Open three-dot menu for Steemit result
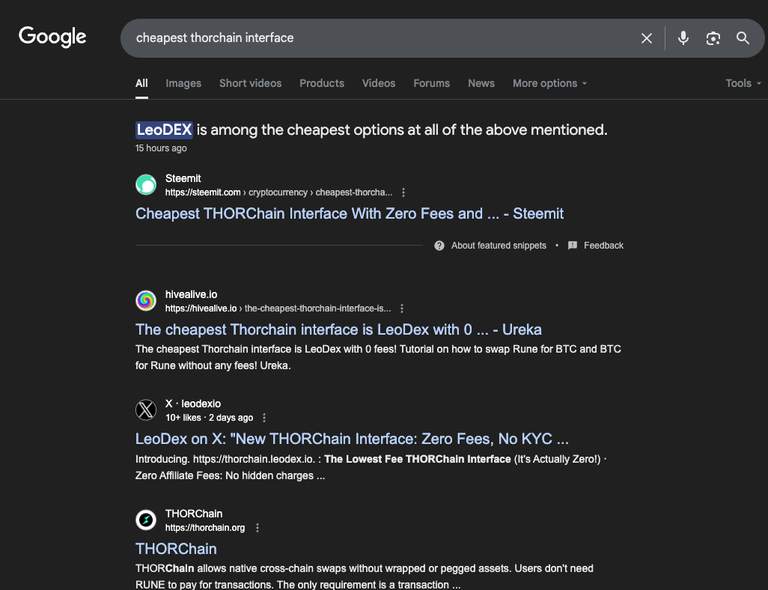The height and width of the screenshot is (590, 768). [403, 192]
